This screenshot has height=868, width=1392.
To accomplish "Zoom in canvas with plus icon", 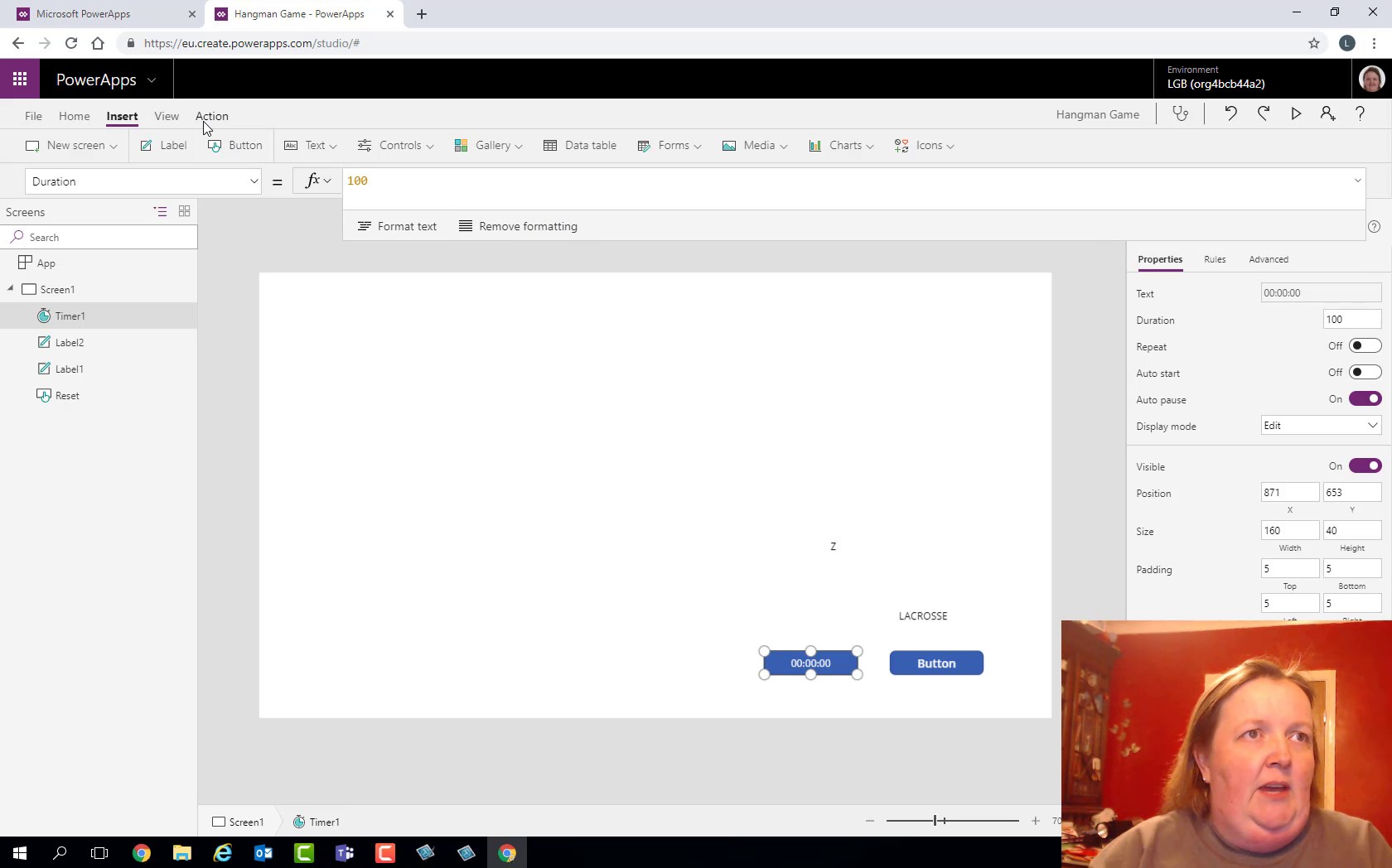I will [x=1035, y=821].
